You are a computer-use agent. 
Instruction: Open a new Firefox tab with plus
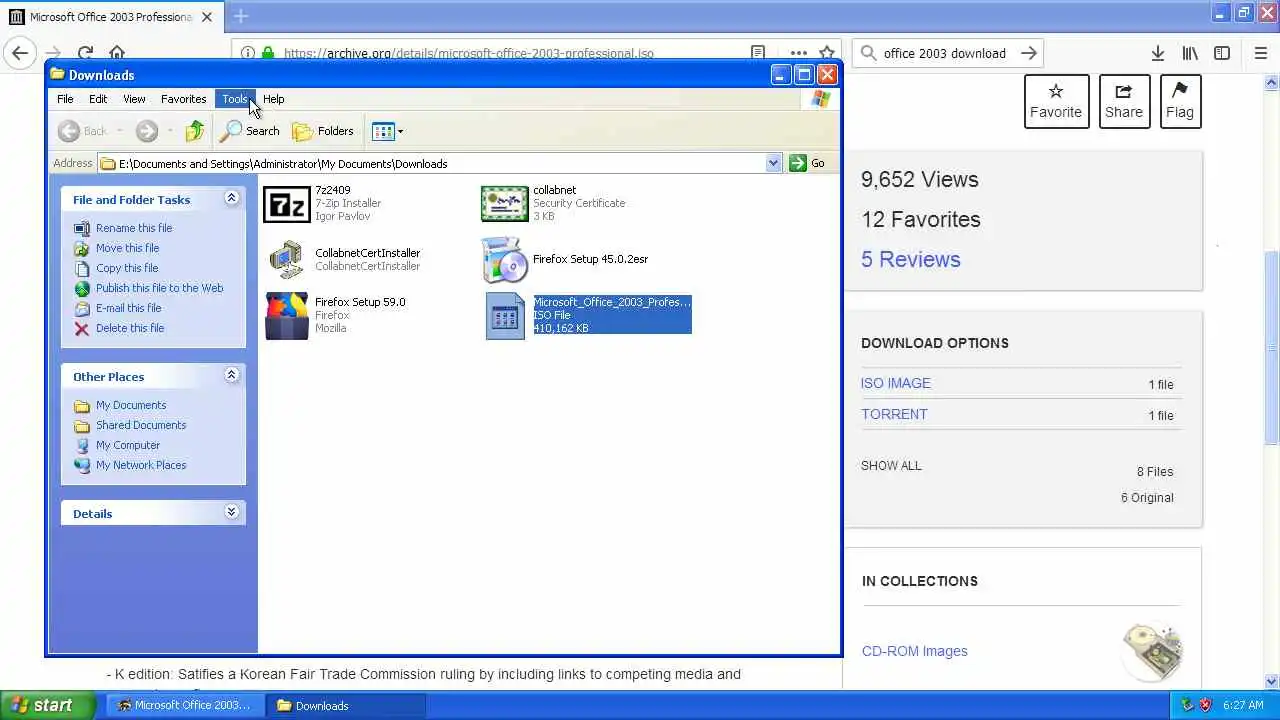pos(241,16)
